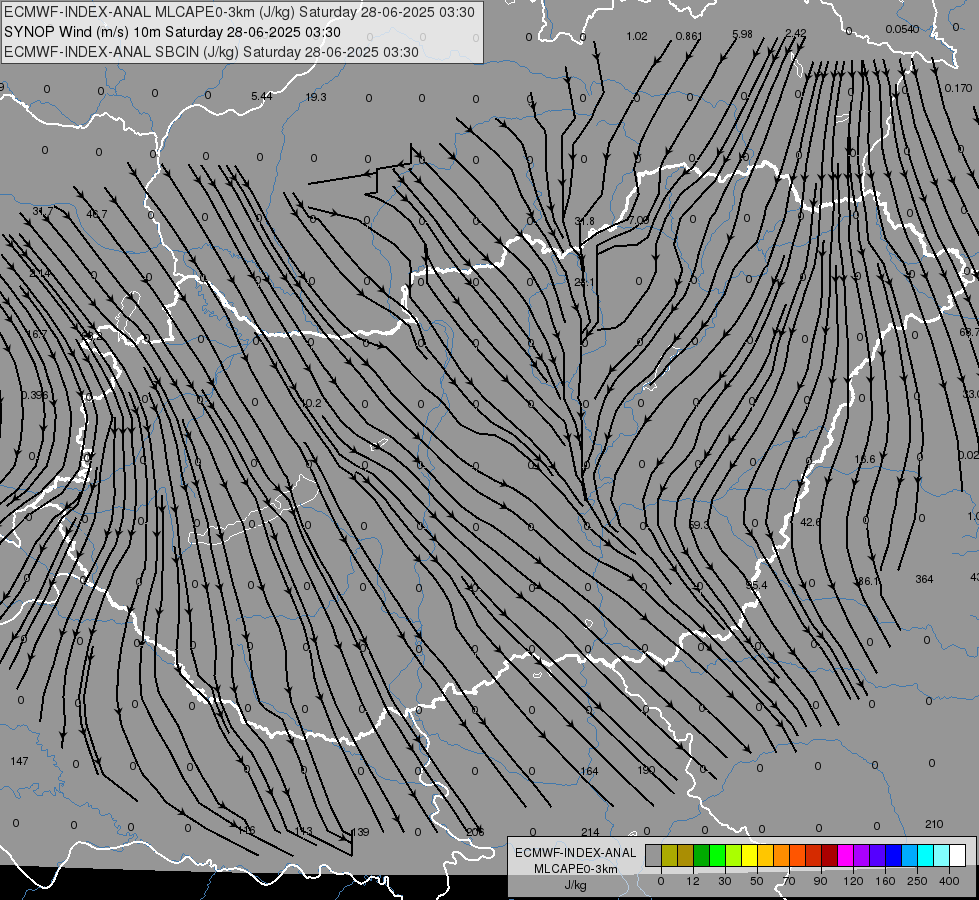
Task: Click the map value 0.0540
Action: (x=902, y=29)
